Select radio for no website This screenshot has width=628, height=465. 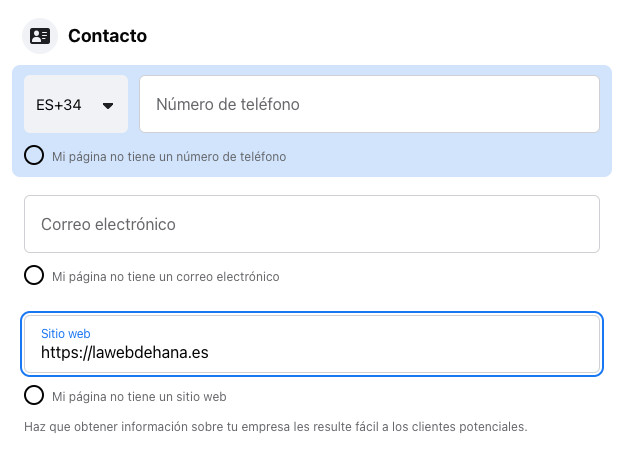pos(34,395)
